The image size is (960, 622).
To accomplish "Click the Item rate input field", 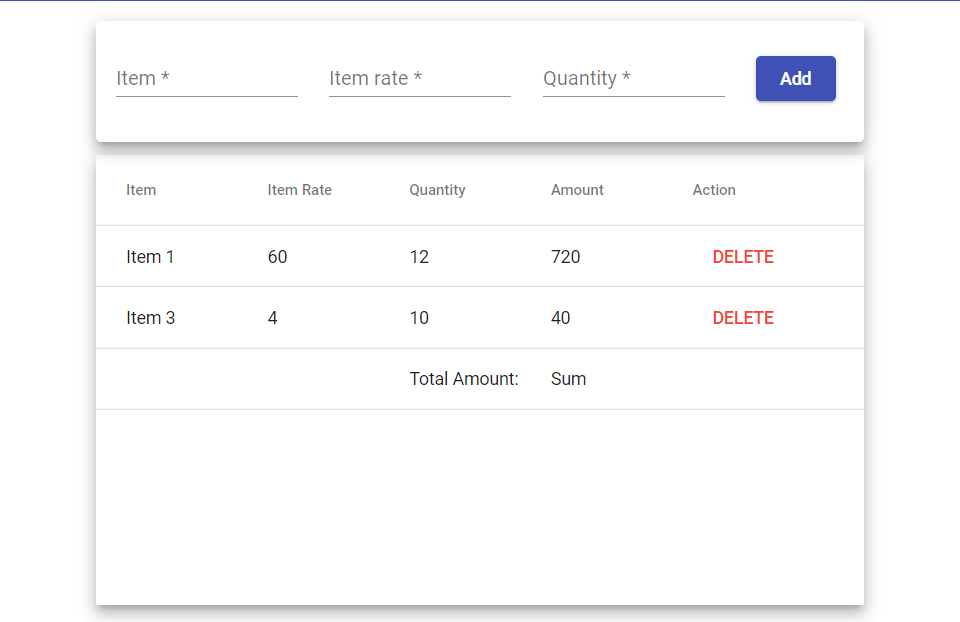I will pos(418,78).
